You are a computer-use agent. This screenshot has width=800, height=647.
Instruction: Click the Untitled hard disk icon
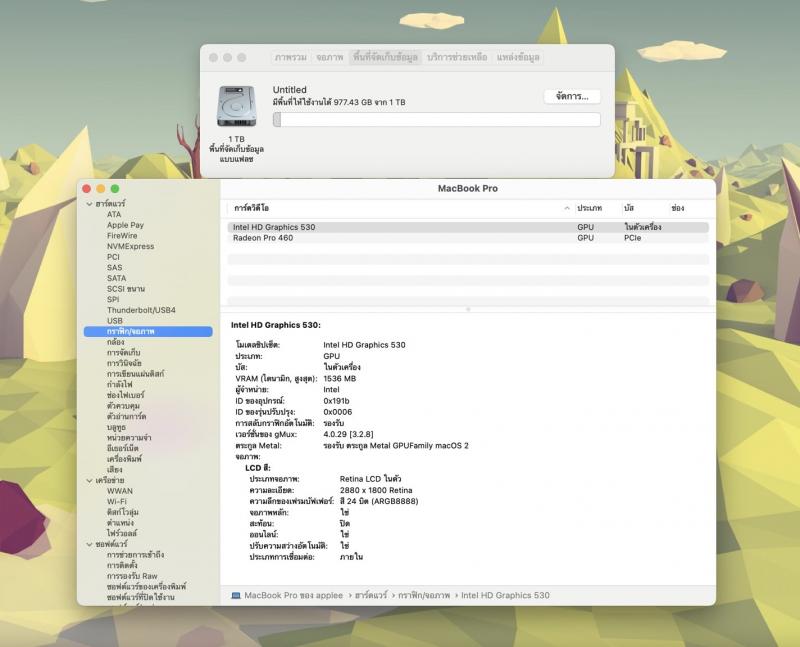236,106
